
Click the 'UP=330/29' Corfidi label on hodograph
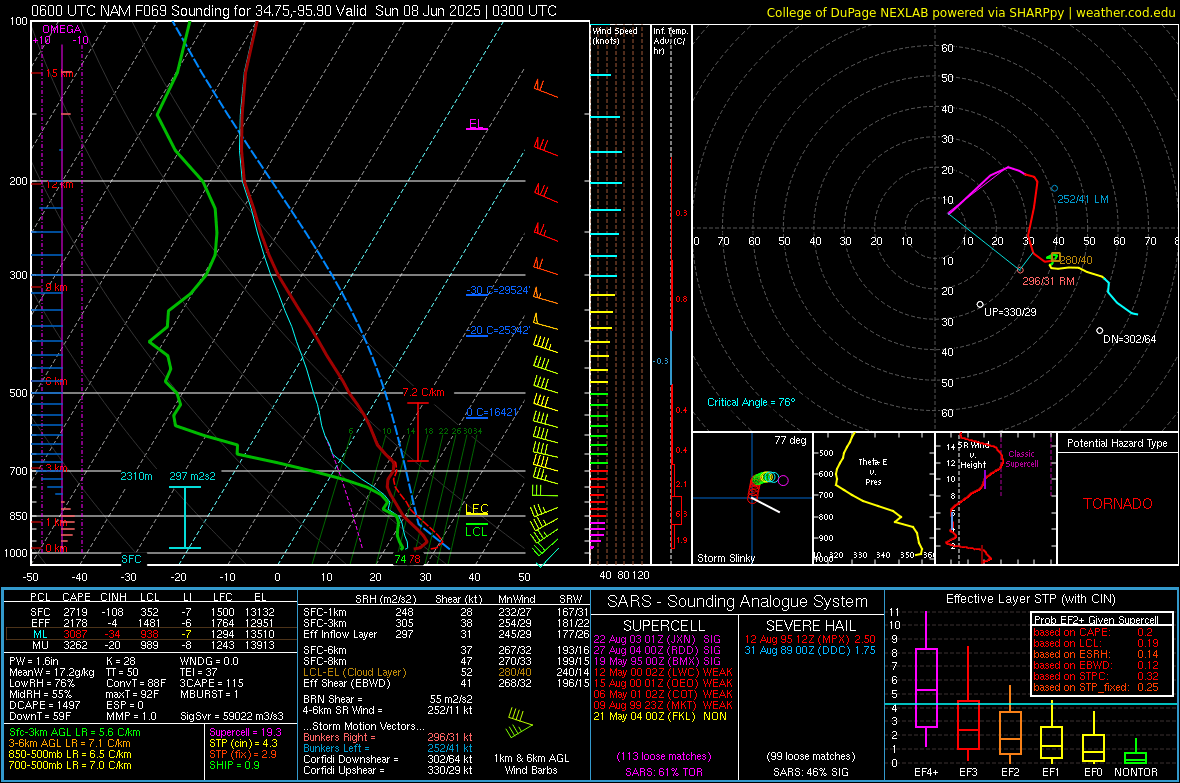[x=1010, y=312]
